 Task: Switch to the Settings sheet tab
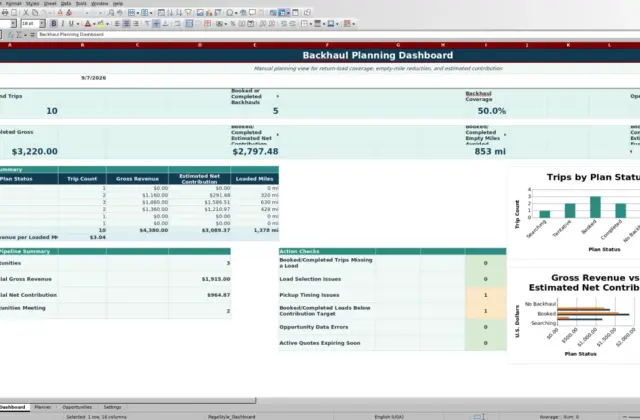pos(112,407)
